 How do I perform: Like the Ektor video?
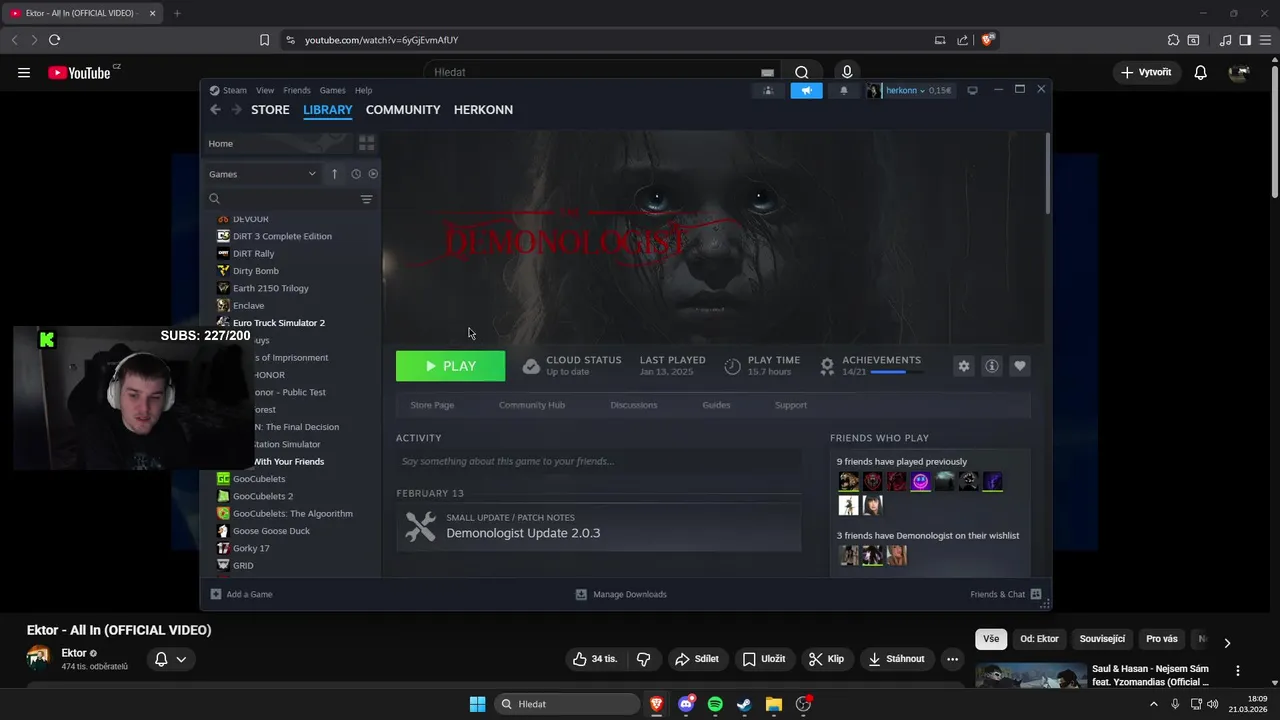[595, 659]
